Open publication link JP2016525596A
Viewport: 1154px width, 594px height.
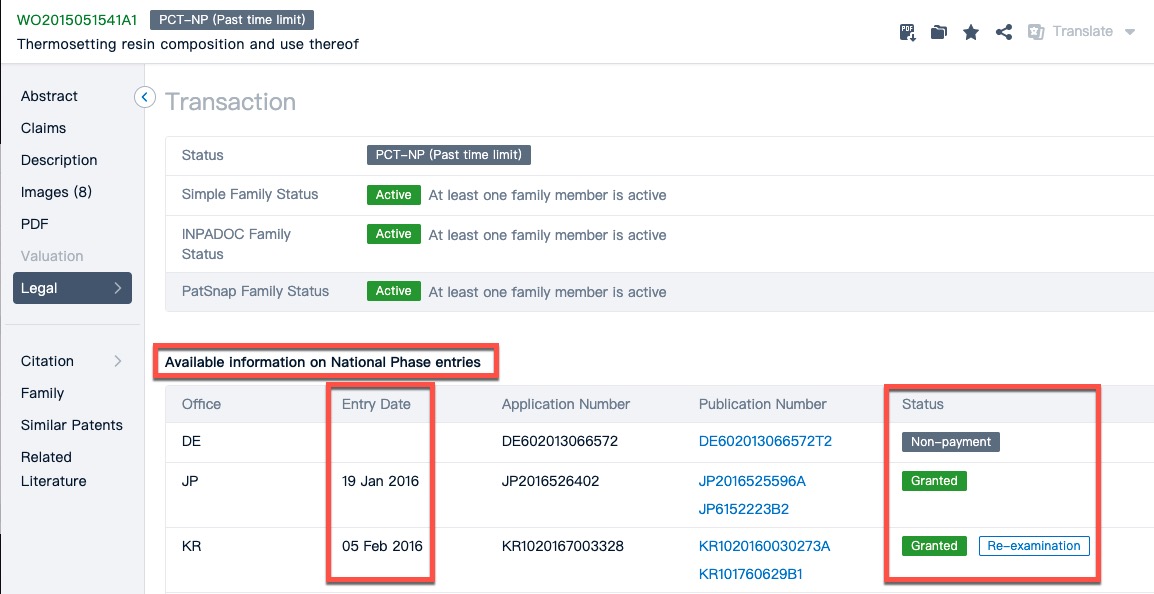(x=751, y=481)
